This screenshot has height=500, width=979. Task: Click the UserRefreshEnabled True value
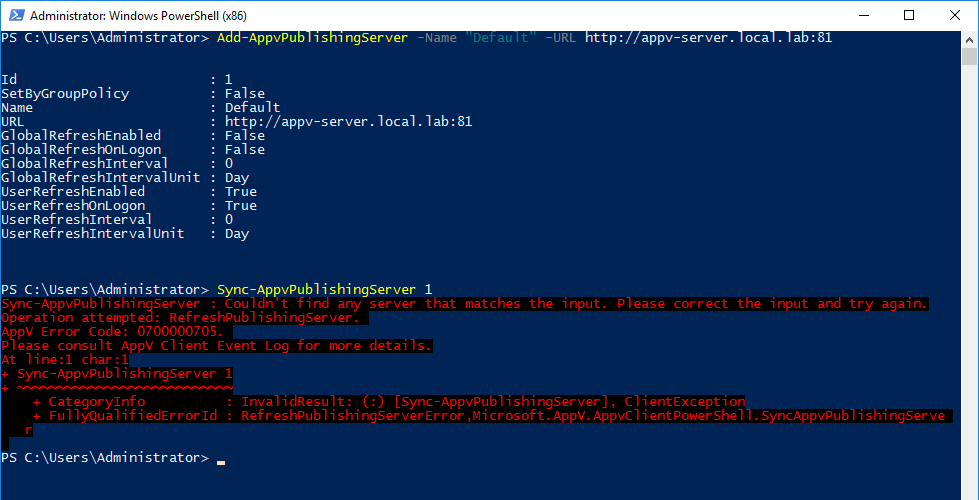click(x=240, y=192)
